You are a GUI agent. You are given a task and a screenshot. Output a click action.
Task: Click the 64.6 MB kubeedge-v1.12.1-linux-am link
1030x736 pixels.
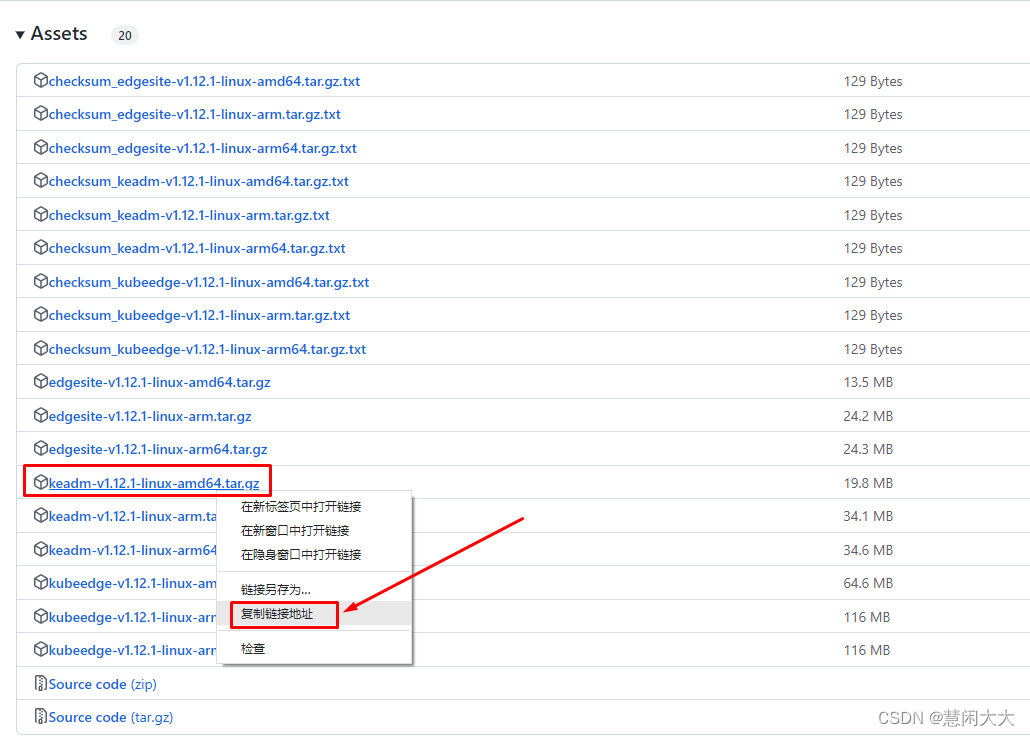pos(133,583)
